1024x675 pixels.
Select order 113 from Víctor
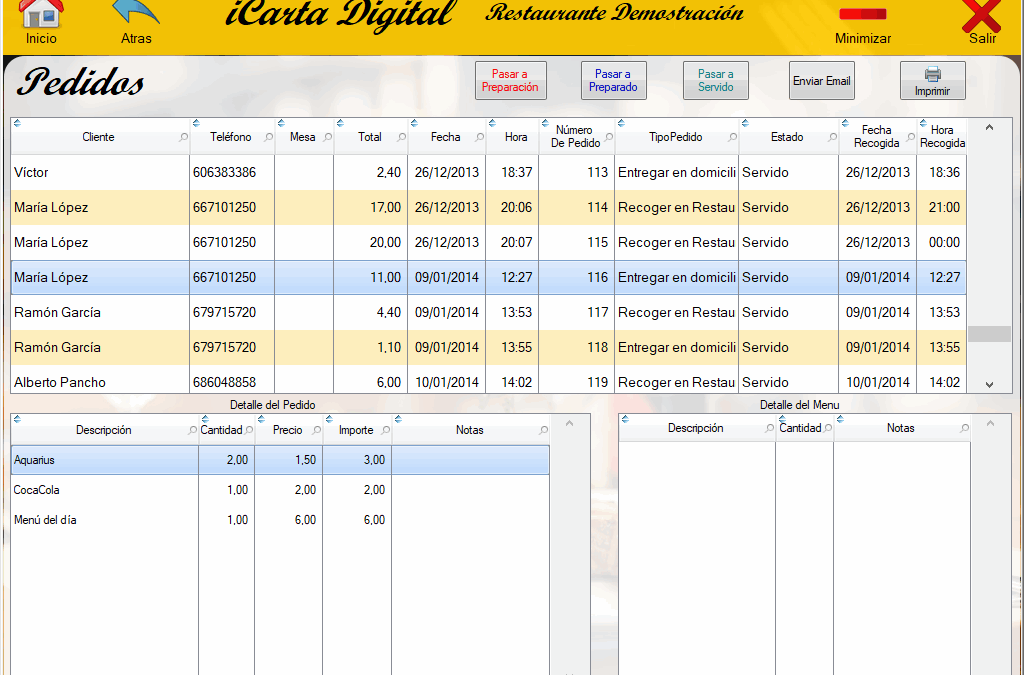point(488,172)
